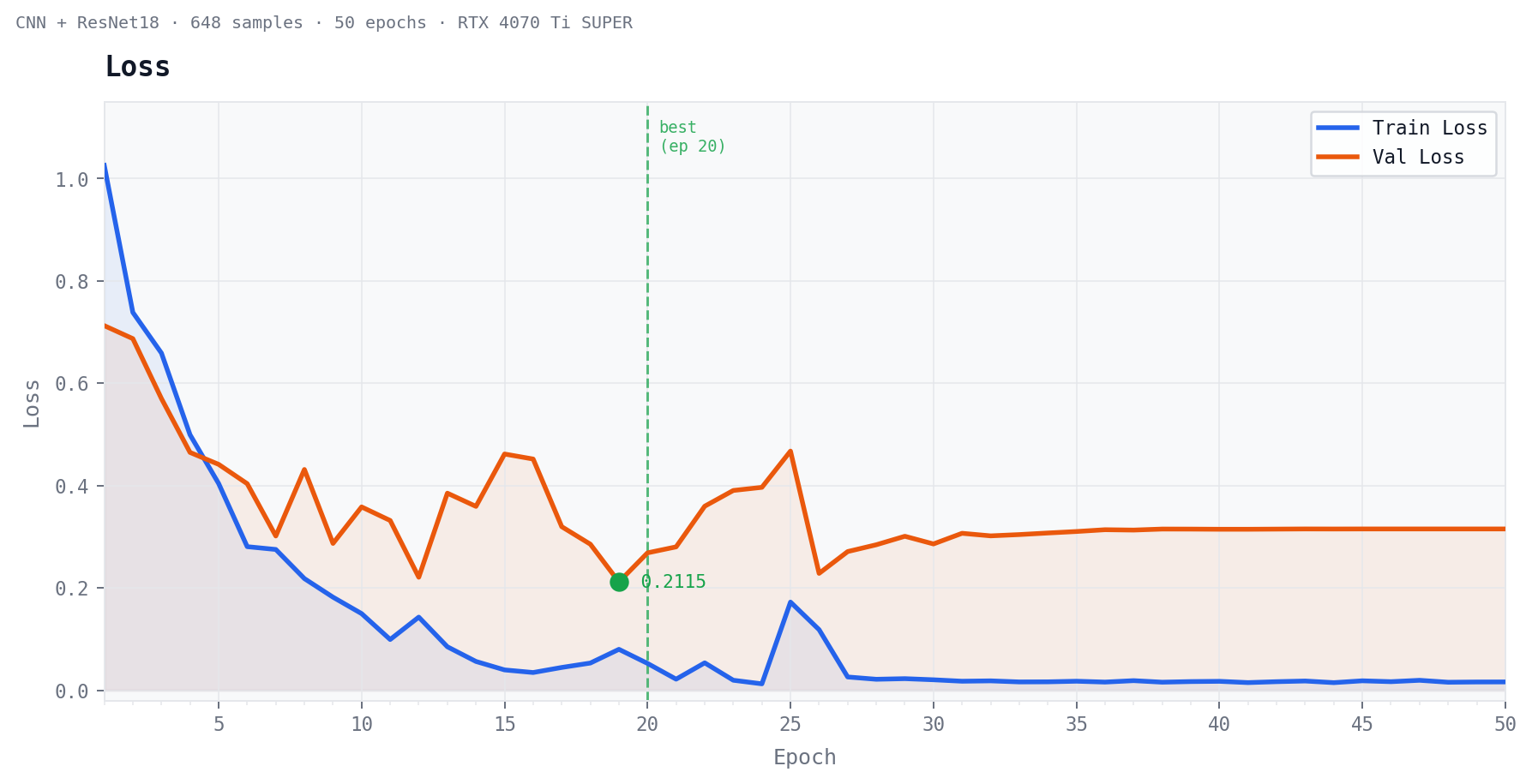
Task: Click the 'Epoch' x-axis label
Action: 804,757
